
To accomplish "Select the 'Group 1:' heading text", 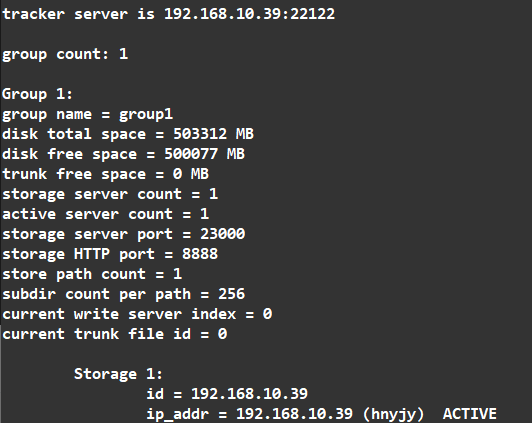I will [x=37, y=94].
